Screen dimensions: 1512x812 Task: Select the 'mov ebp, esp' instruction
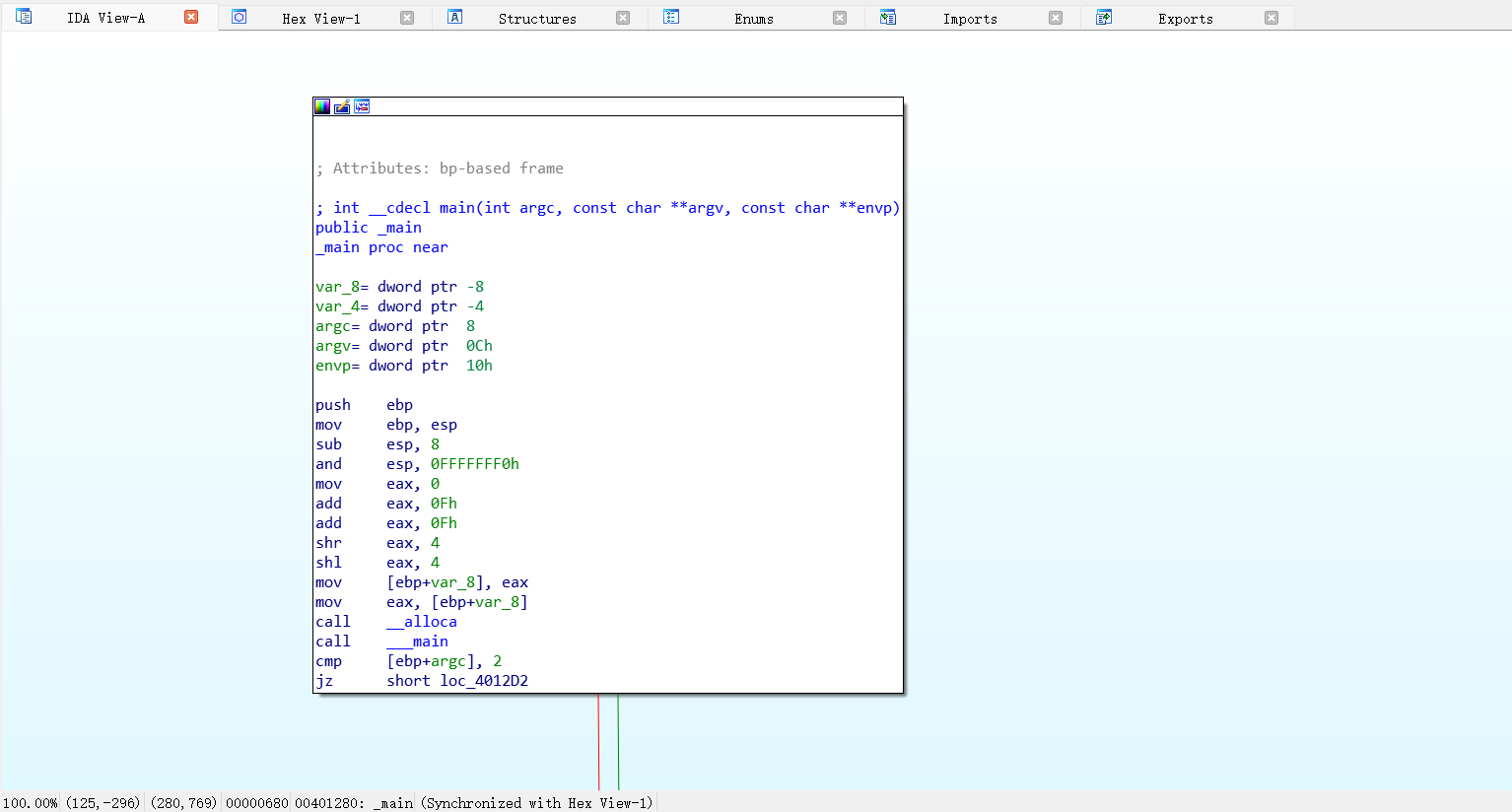pyautogui.click(x=386, y=425)
